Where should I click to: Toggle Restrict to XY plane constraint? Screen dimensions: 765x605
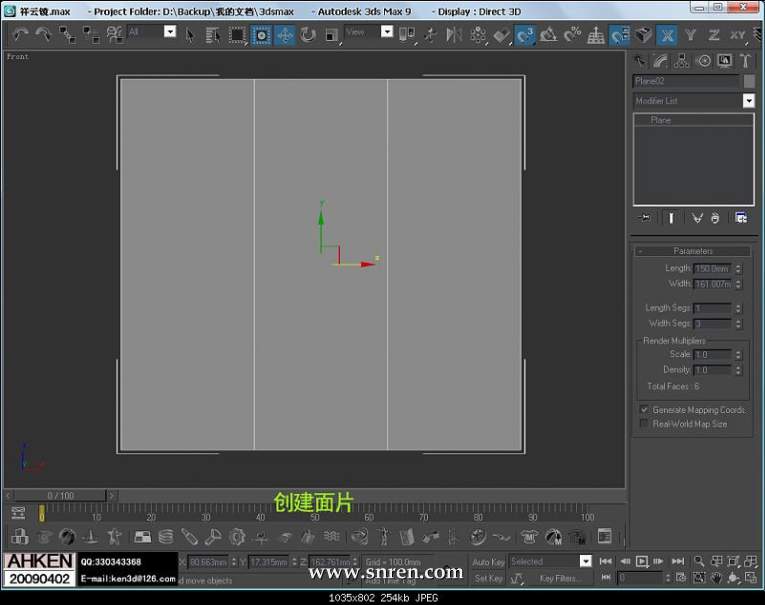pyautogui.click(x=737, y=35)
